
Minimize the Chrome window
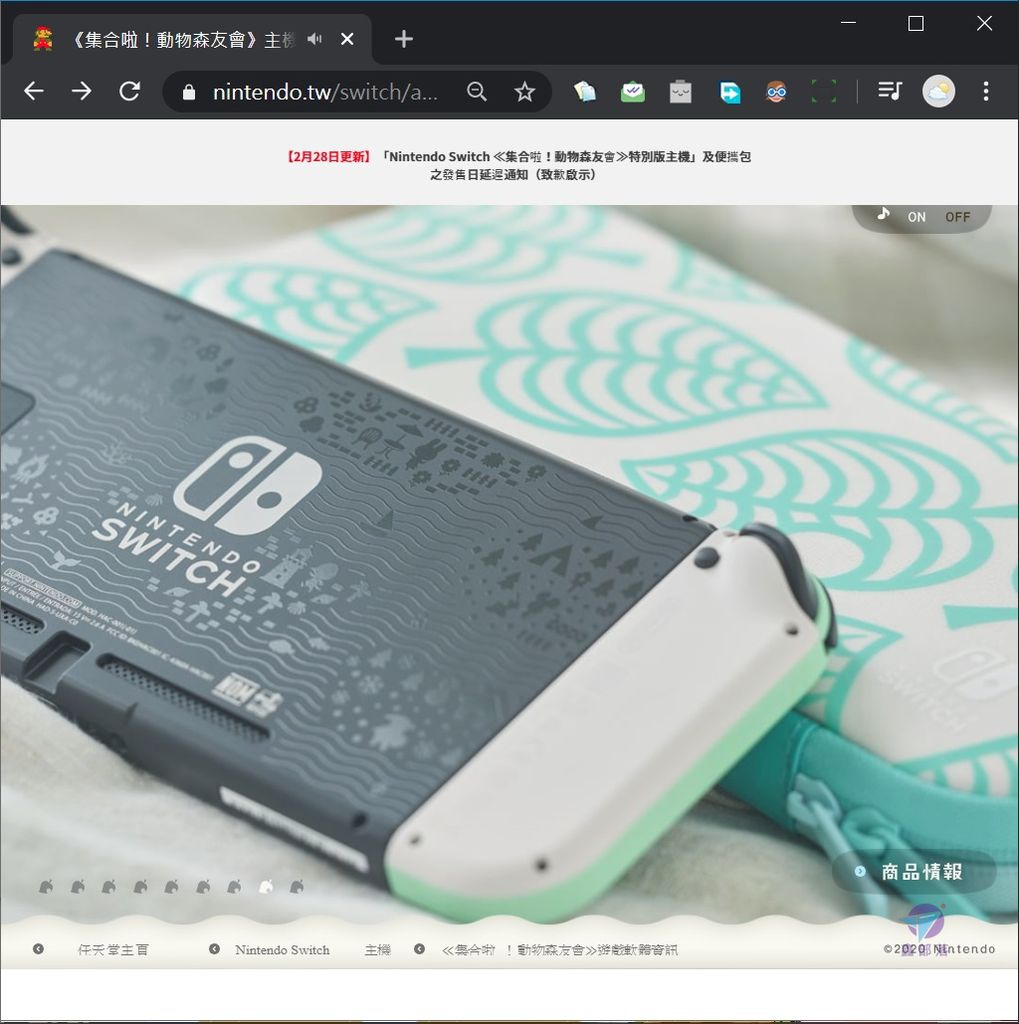848,23
